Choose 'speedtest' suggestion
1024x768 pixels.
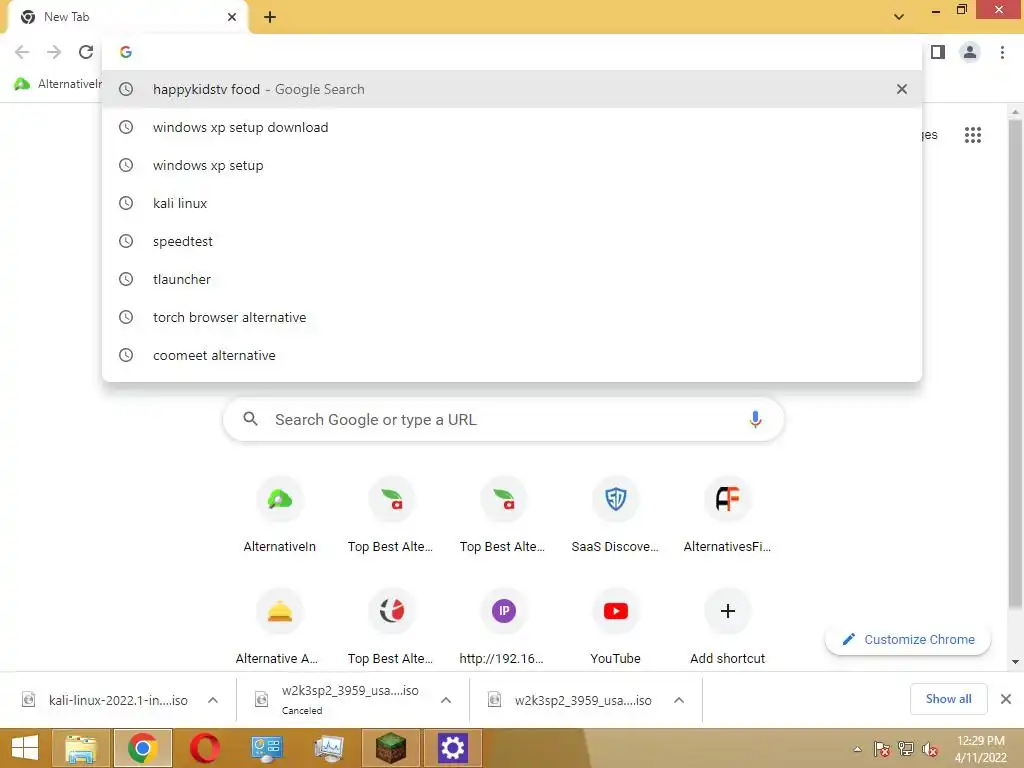tap(512, 241)
